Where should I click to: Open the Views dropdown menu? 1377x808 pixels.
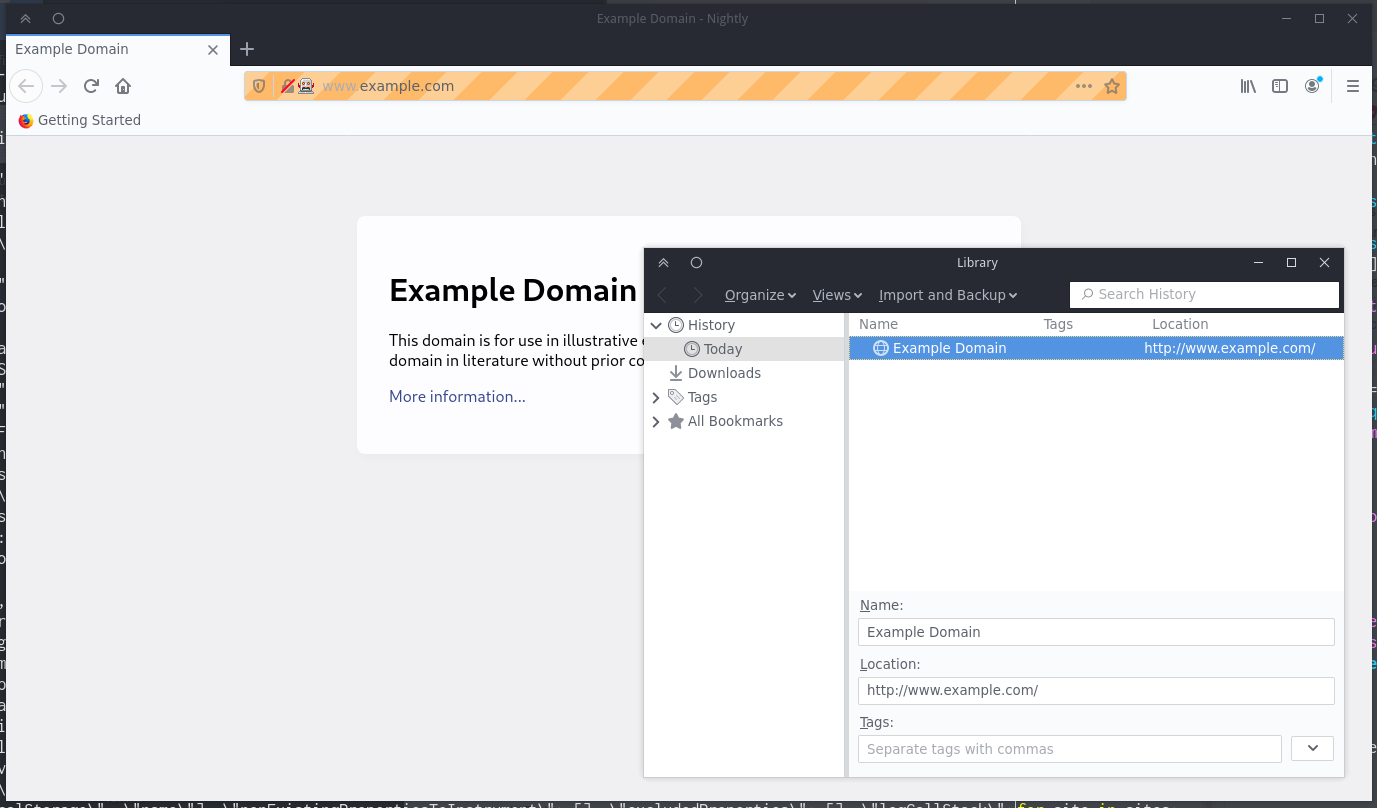point(837,295)
